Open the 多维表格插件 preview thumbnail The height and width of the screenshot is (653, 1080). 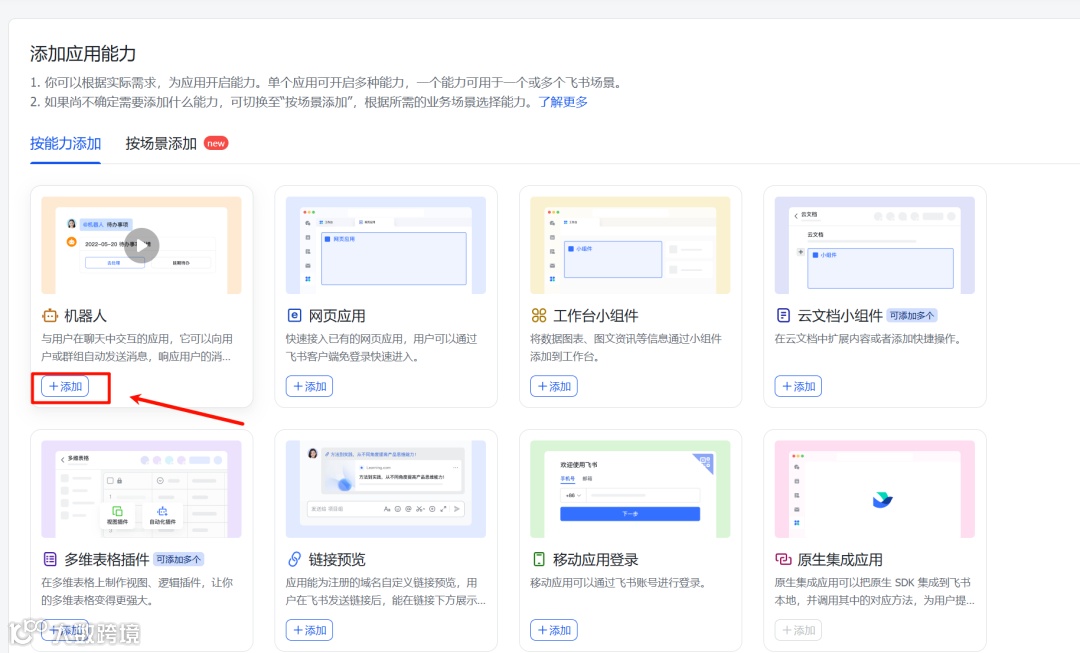click(x=141, y=489)
